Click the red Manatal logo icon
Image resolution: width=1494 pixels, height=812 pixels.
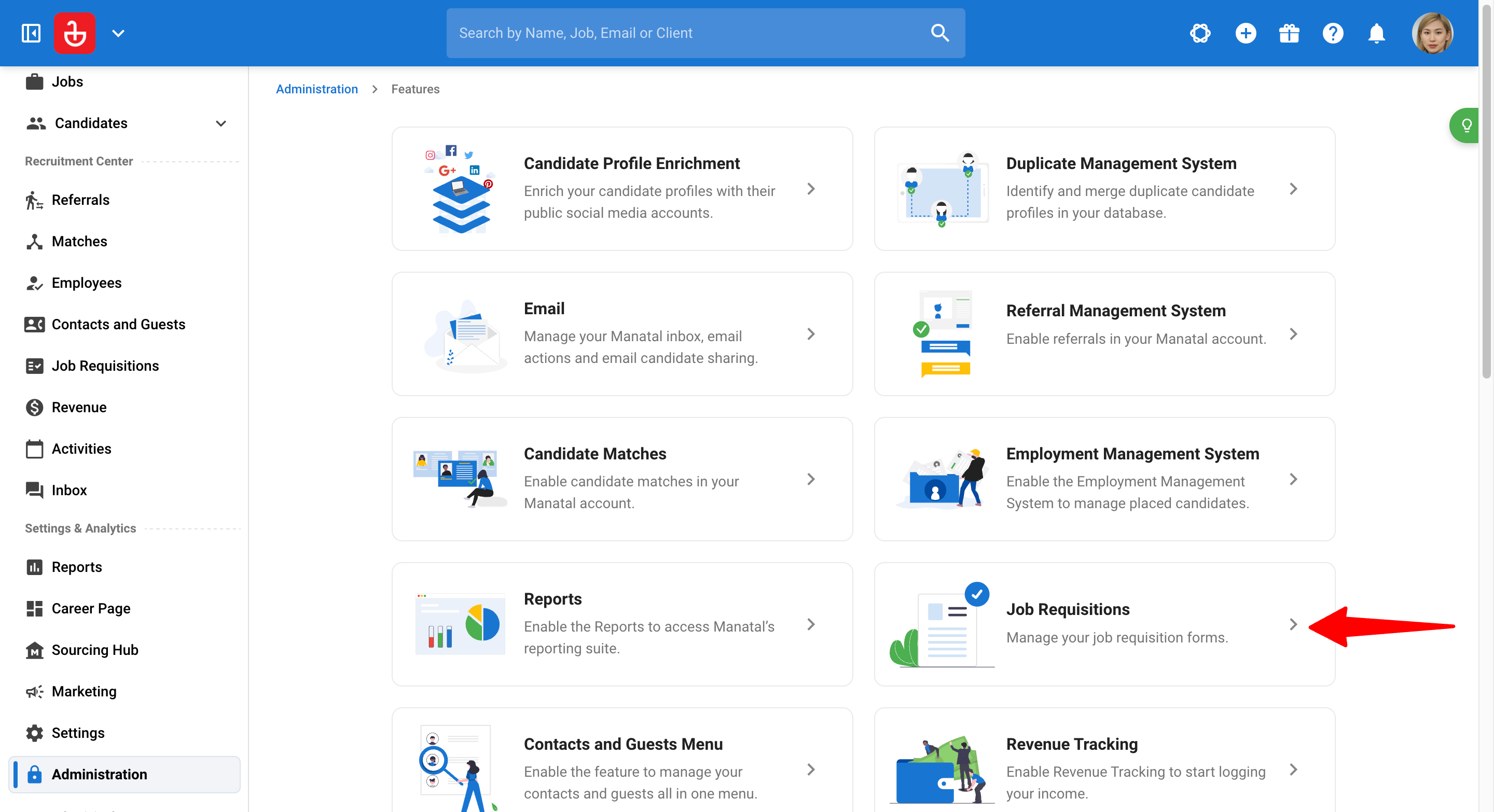coord(75,33)
